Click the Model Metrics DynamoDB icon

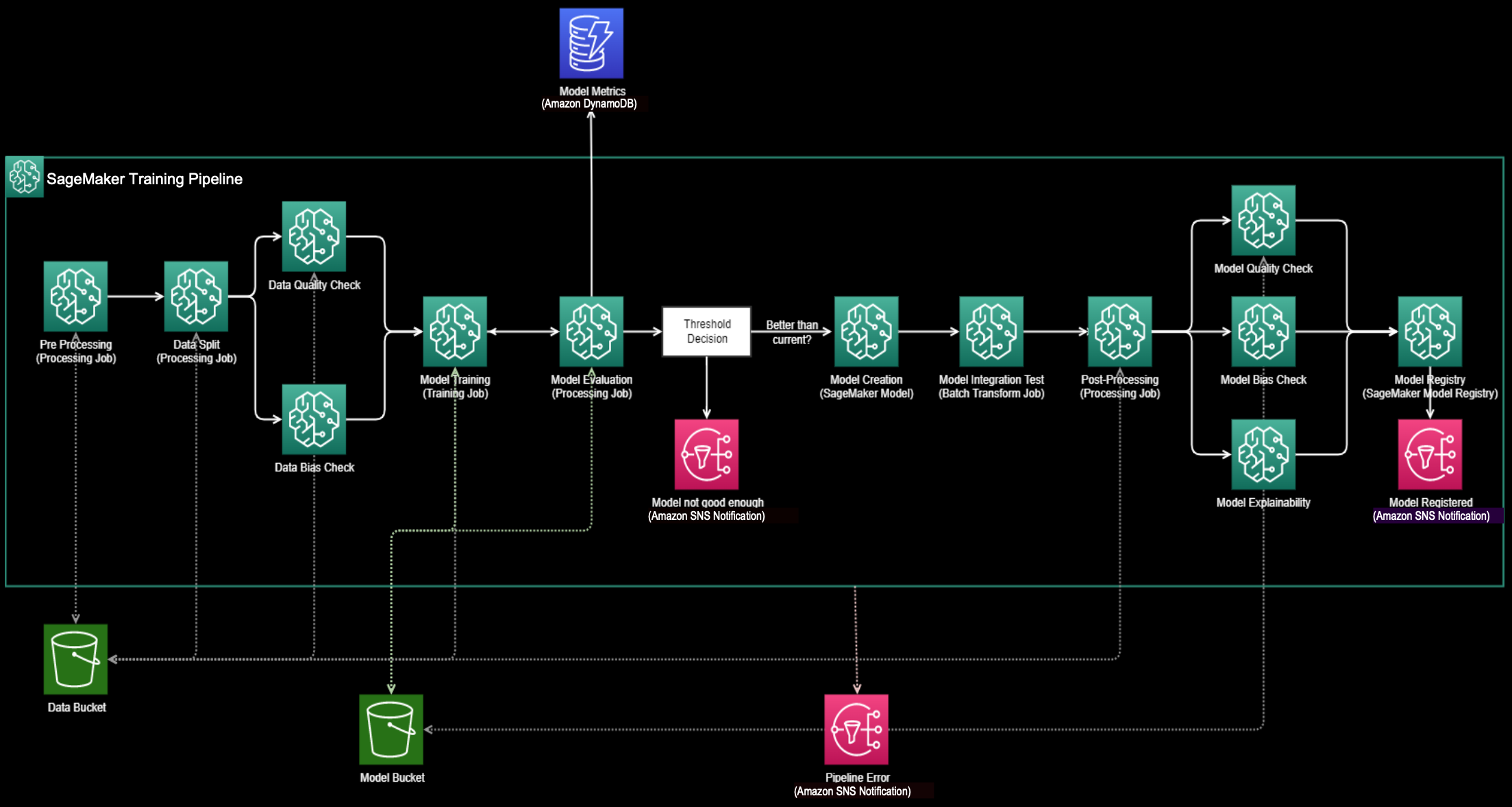click(591, 43)
